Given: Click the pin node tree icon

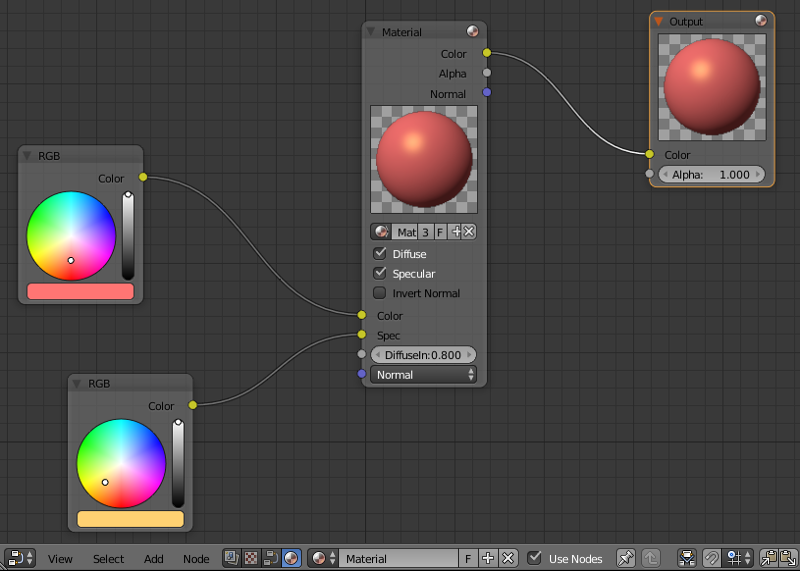Looking at the screenshot, I should (626, 558).
